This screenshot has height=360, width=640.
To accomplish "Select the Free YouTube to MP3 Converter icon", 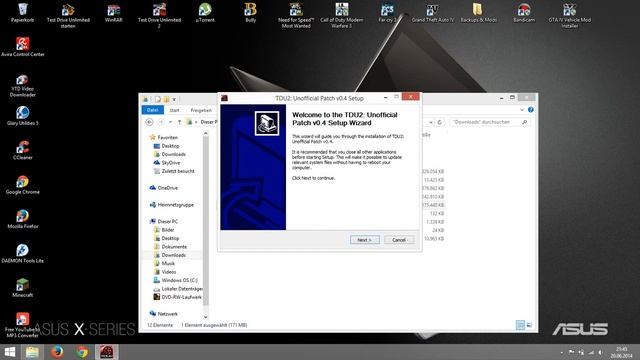I will [22, 325].
